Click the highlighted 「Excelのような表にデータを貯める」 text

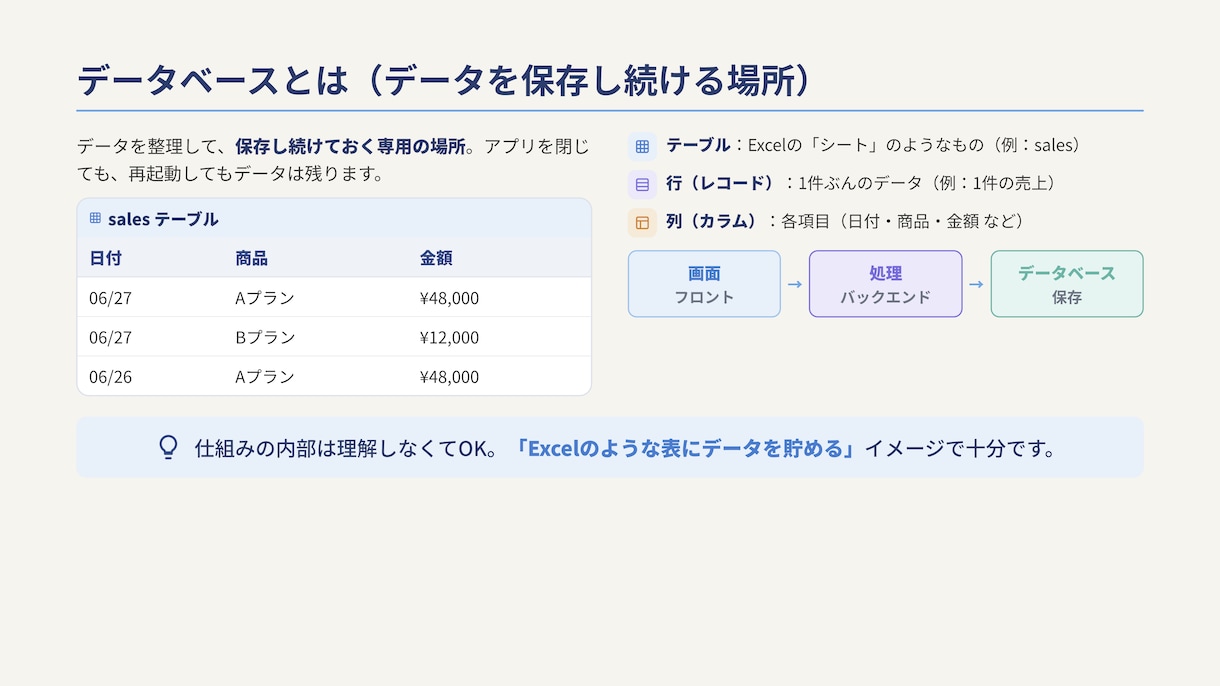click(x=686, y=448)
